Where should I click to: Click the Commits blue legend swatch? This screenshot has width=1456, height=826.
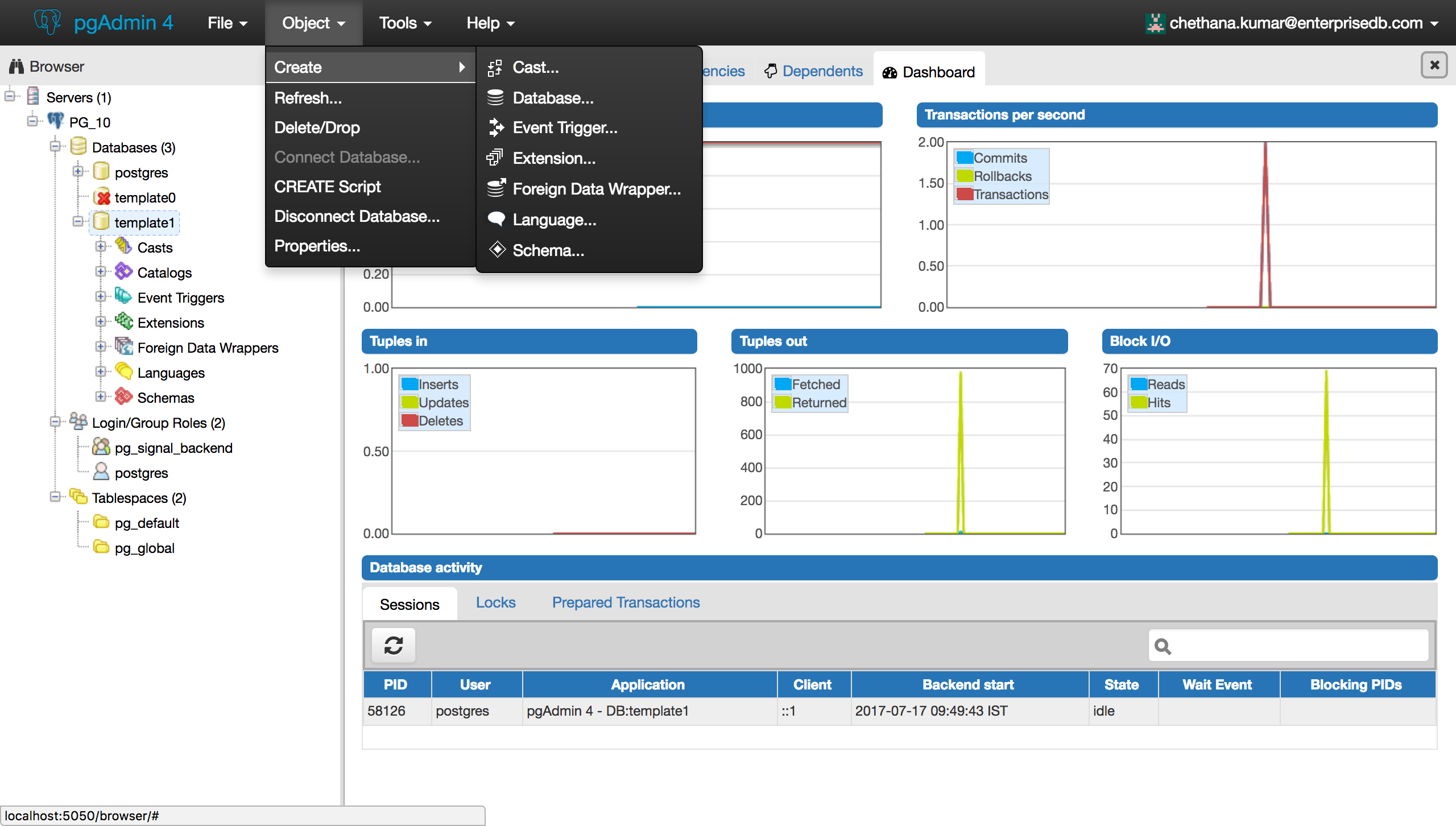(x=964, y=158)
